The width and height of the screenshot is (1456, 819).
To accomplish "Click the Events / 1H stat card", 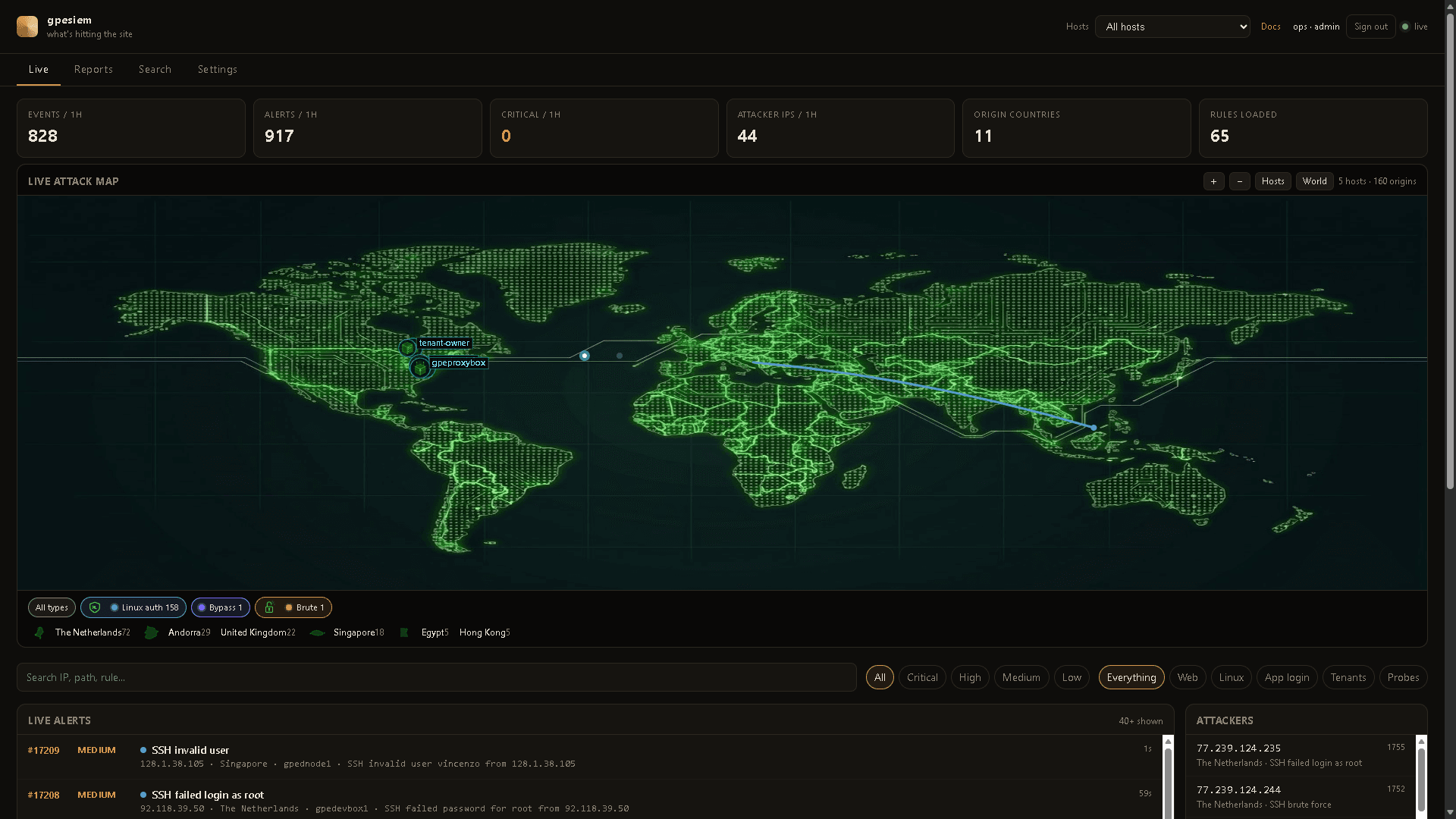I will click(x=131, y=128).
